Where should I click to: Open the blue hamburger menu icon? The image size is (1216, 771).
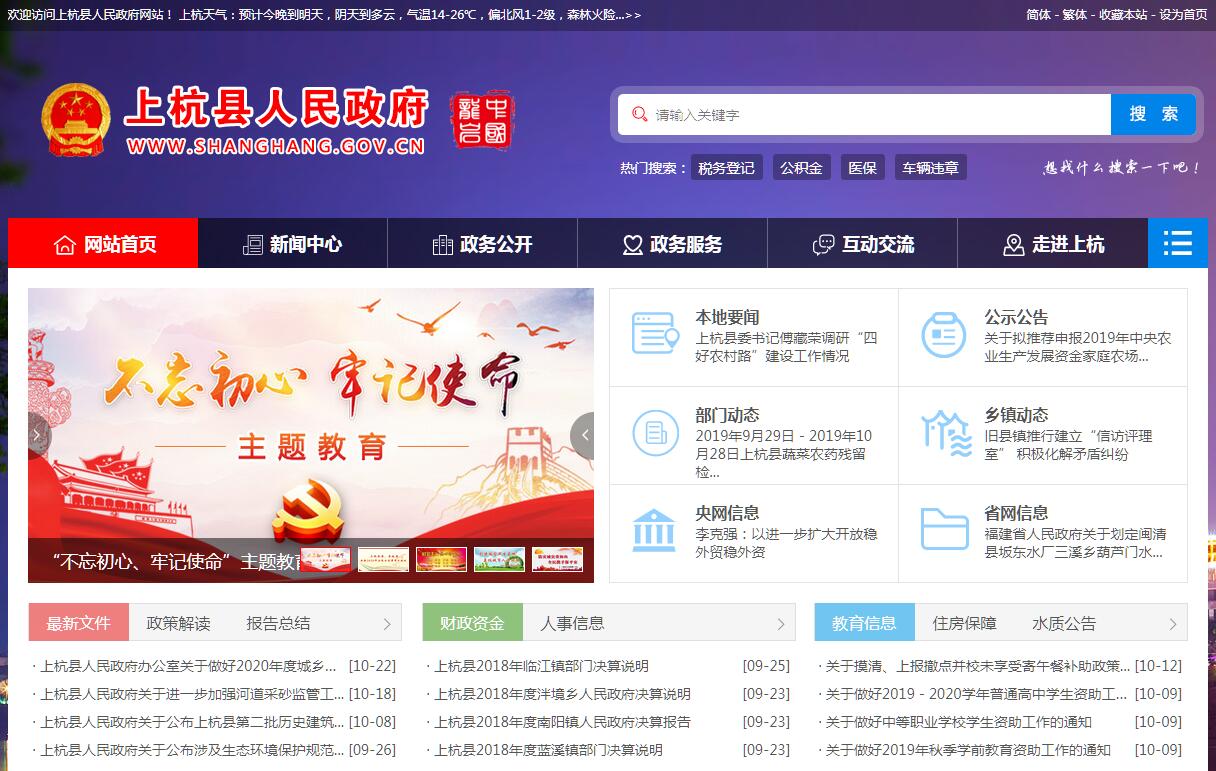pos(1177,243)
